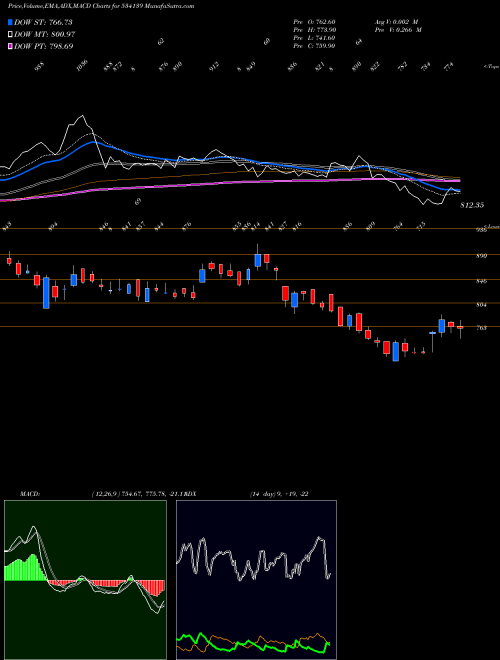500x660 pixels.
Task: Click the 846 price axis label
Action: [x=482, y=281]
